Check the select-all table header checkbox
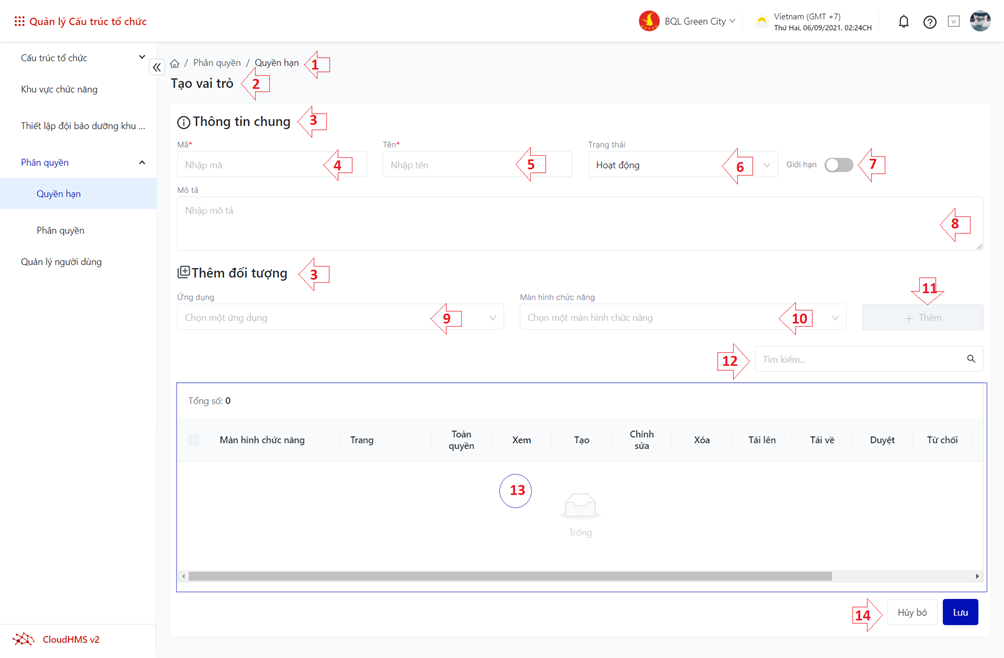Screen dimensions: 1004x658 [x=194, y=440]
